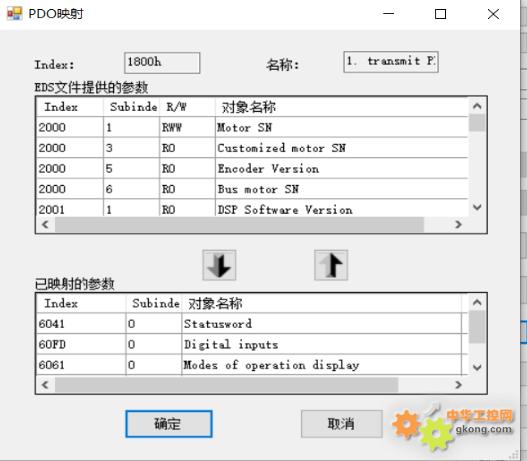
Task: Click the 名称 field with transmit text
Action: point(391,62)
